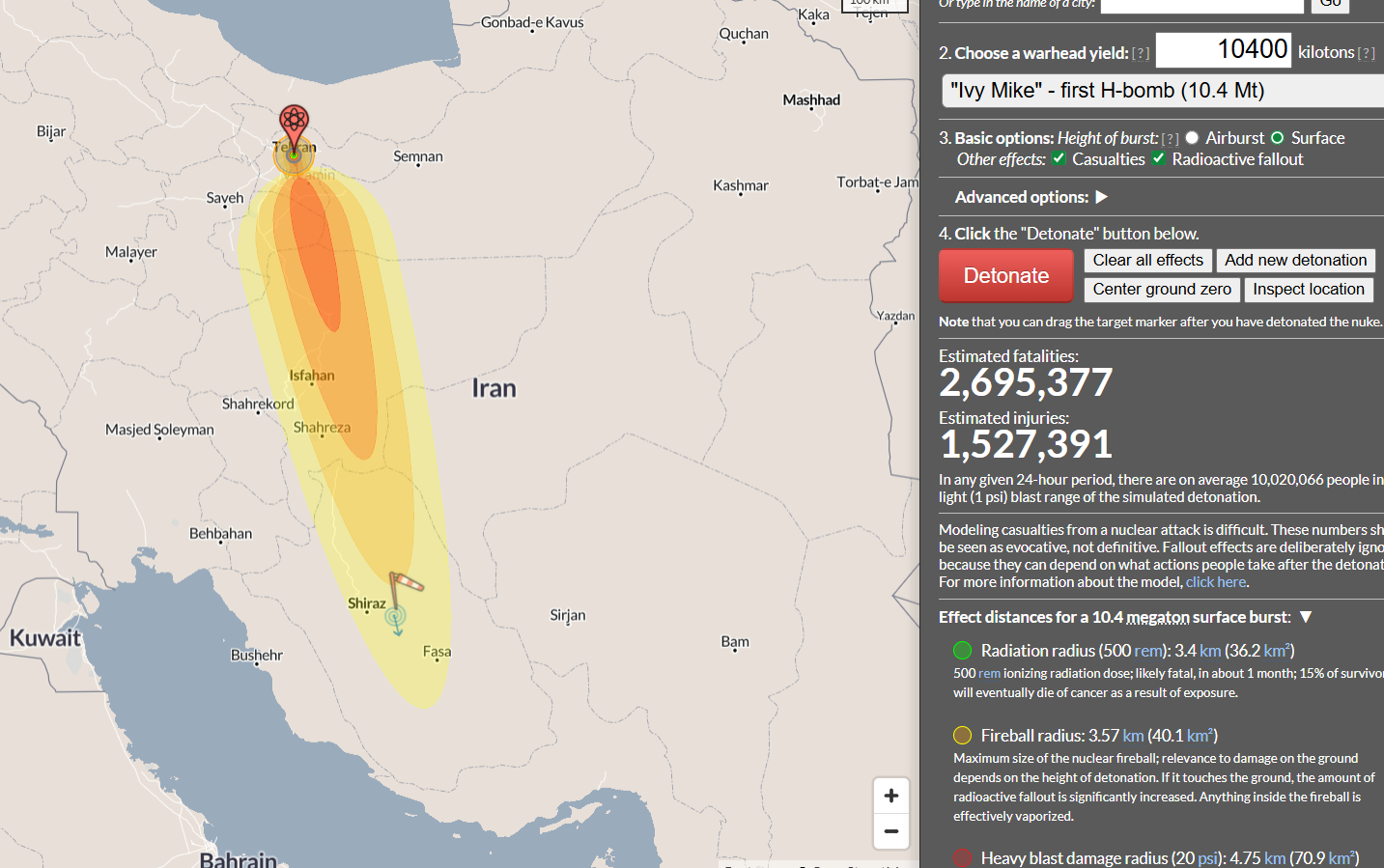1384x868 pixels.
Task: Click the Kuwait country label on map
Action: point(45,638)
